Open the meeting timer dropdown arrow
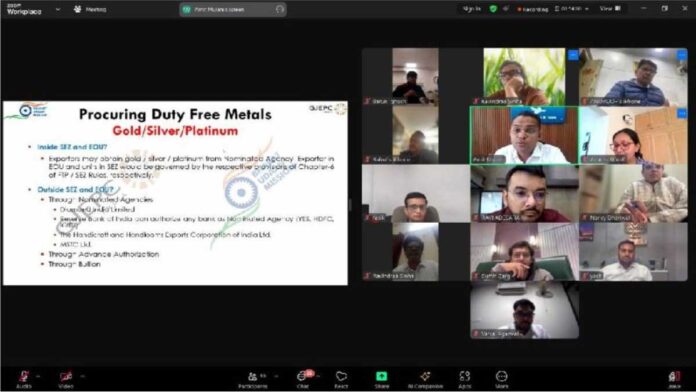 587,9
